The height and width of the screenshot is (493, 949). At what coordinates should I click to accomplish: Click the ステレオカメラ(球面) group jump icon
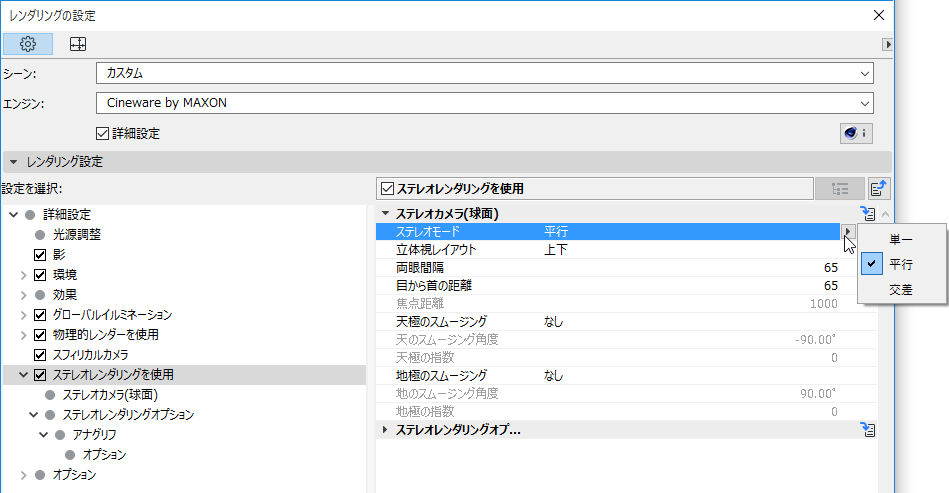[868, 214]
